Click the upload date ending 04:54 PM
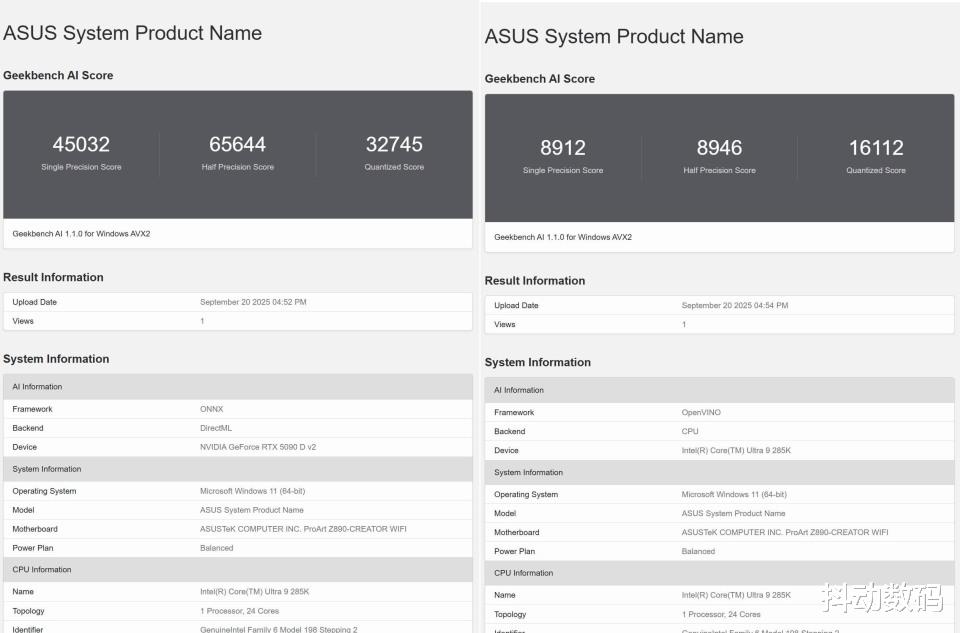960x633 pixels. [735, 305]
